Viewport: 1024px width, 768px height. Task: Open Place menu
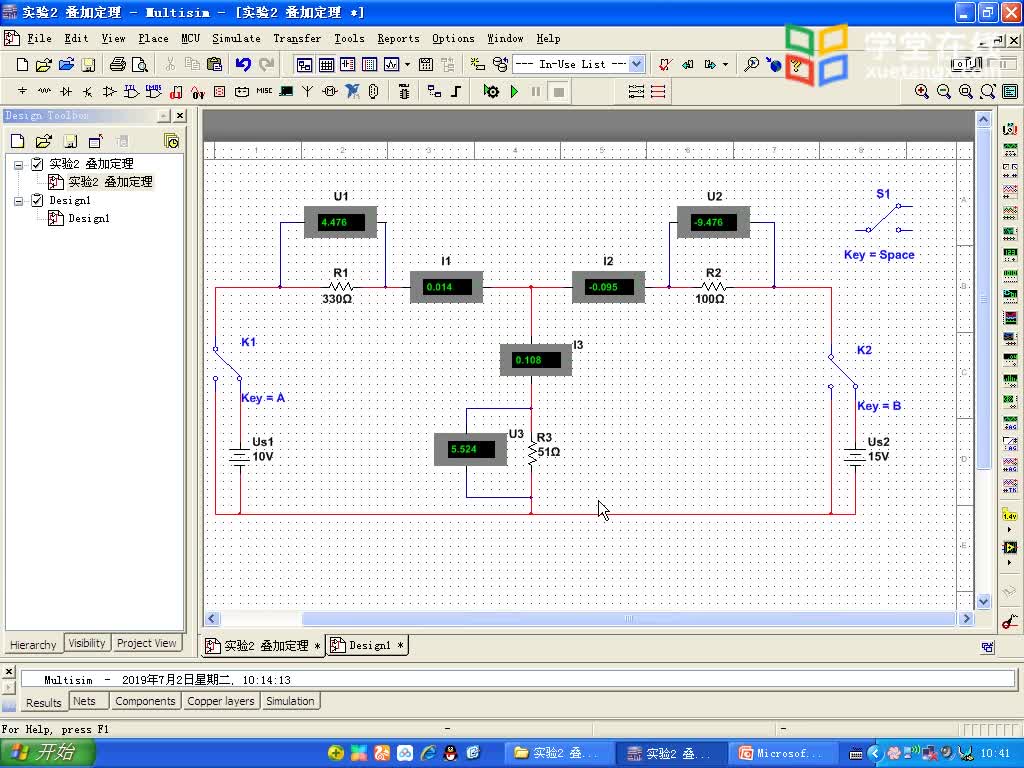(x=153, y=39)
